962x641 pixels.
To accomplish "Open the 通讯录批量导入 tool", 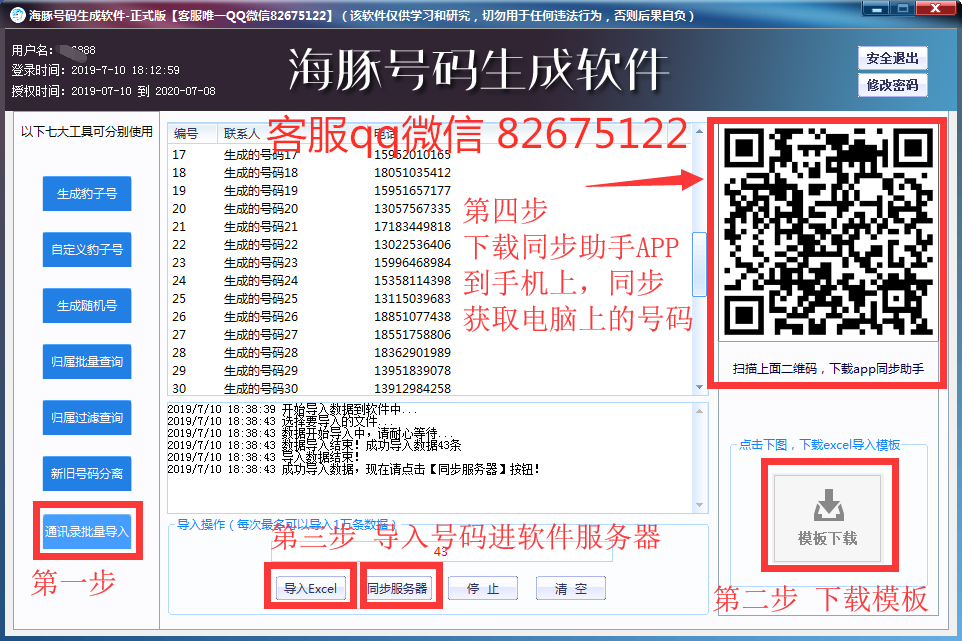I will click(x=87, y=531).
